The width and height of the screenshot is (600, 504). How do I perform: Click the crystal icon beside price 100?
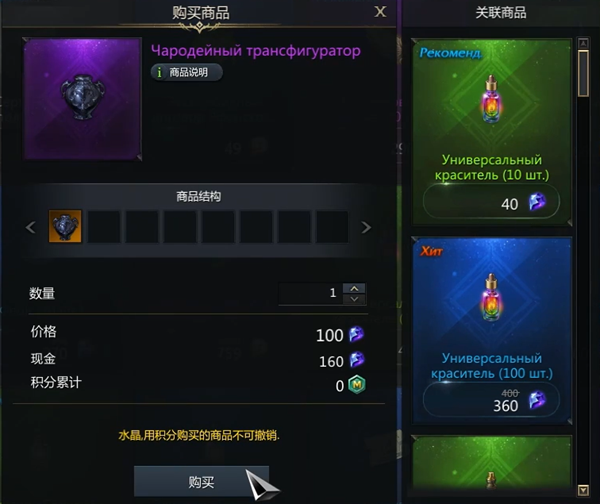pyautogui.click(x=356, y=334)
